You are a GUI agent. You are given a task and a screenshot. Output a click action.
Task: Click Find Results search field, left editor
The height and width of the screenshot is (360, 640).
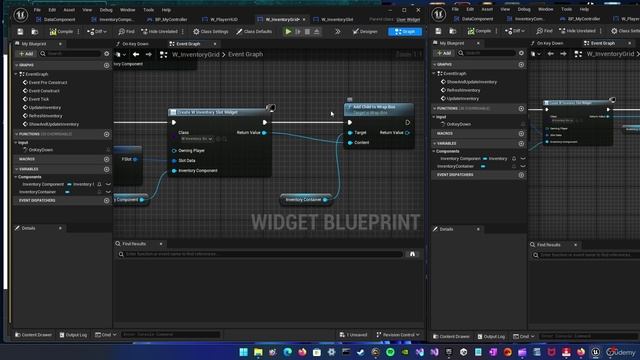(x=260, y=254)
